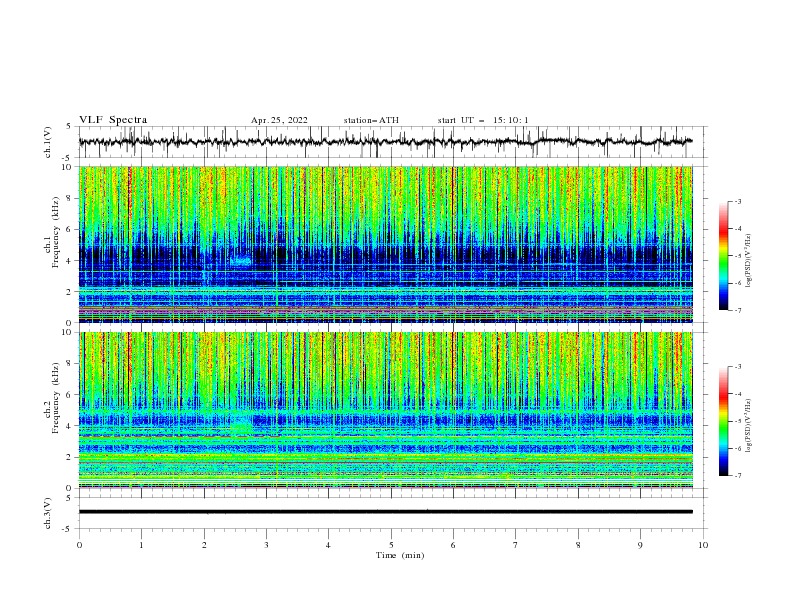This screenshot has height=612, width=792.
Task: Click the '6' kHz tick on ch.2 frequency axis
Action: click(70, 394)
